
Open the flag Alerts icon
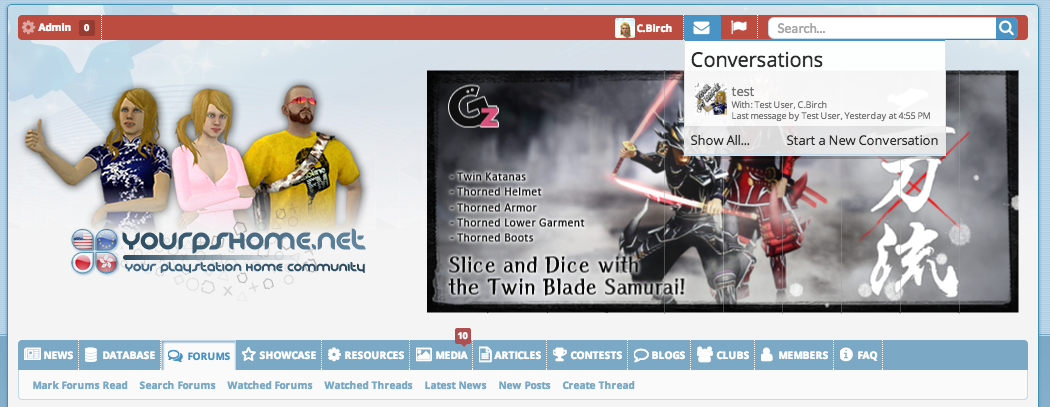pyautogui.click(x=739, y=27)
